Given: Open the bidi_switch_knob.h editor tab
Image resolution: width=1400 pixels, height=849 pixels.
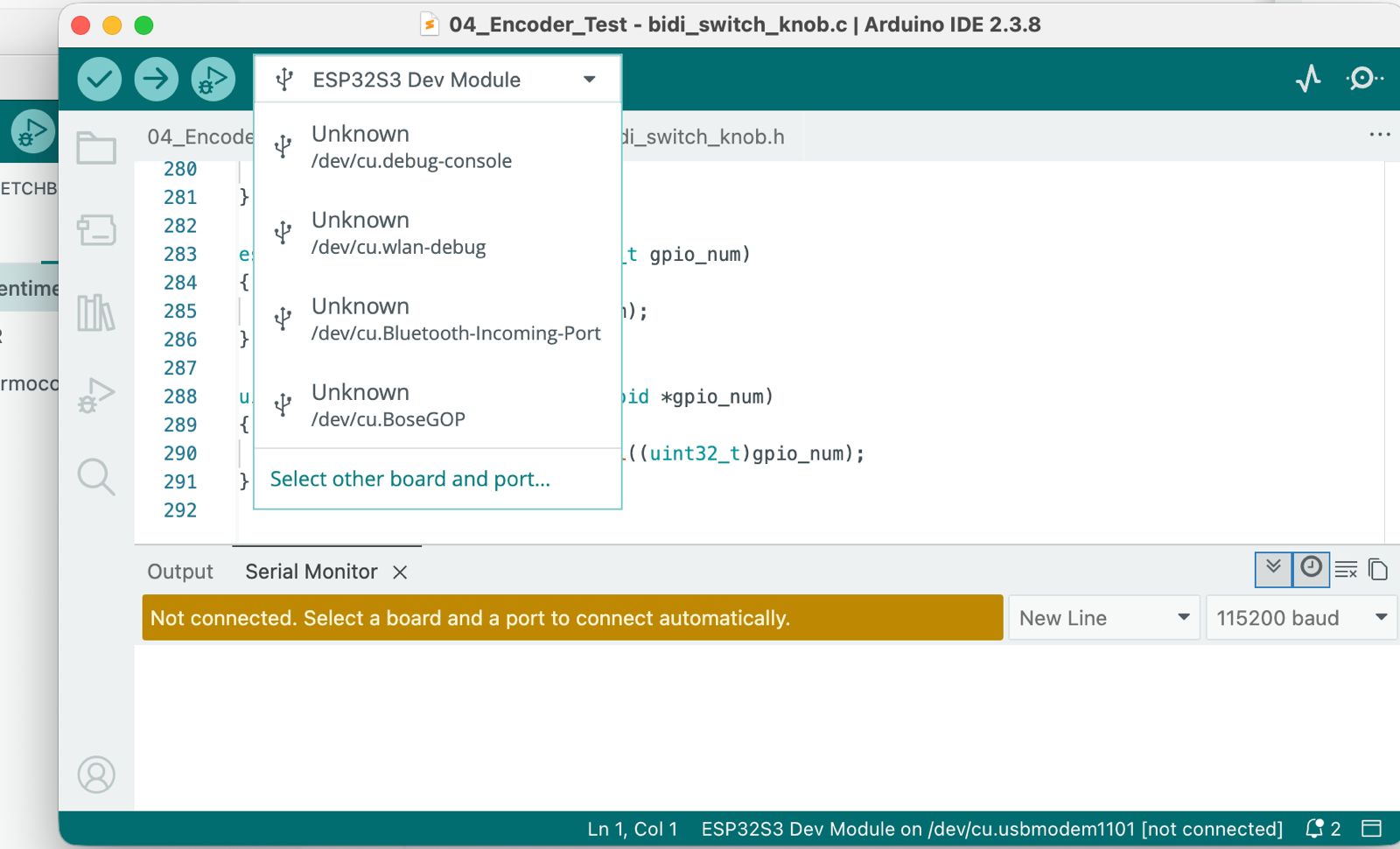Looking at the screenshot, I should point(703,137).
